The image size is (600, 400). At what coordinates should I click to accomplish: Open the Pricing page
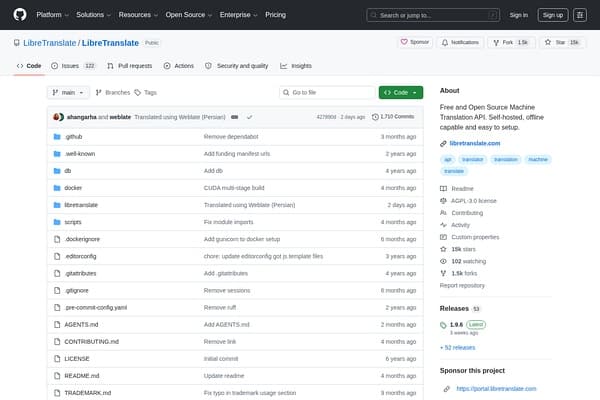276,15
